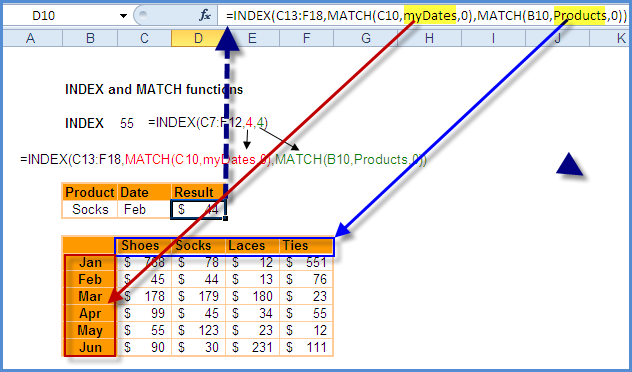The image size is (632, 372).
Task: Click Jun Laces value 231
Action: [x=252, y=347]
